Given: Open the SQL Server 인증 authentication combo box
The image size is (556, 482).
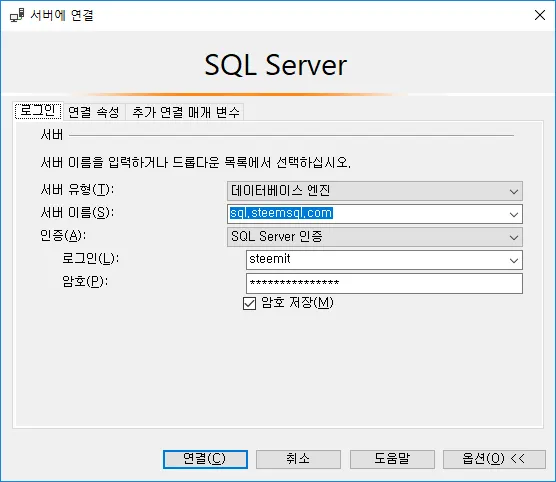Looking at the screenshot, I should [x=375, y=237].
